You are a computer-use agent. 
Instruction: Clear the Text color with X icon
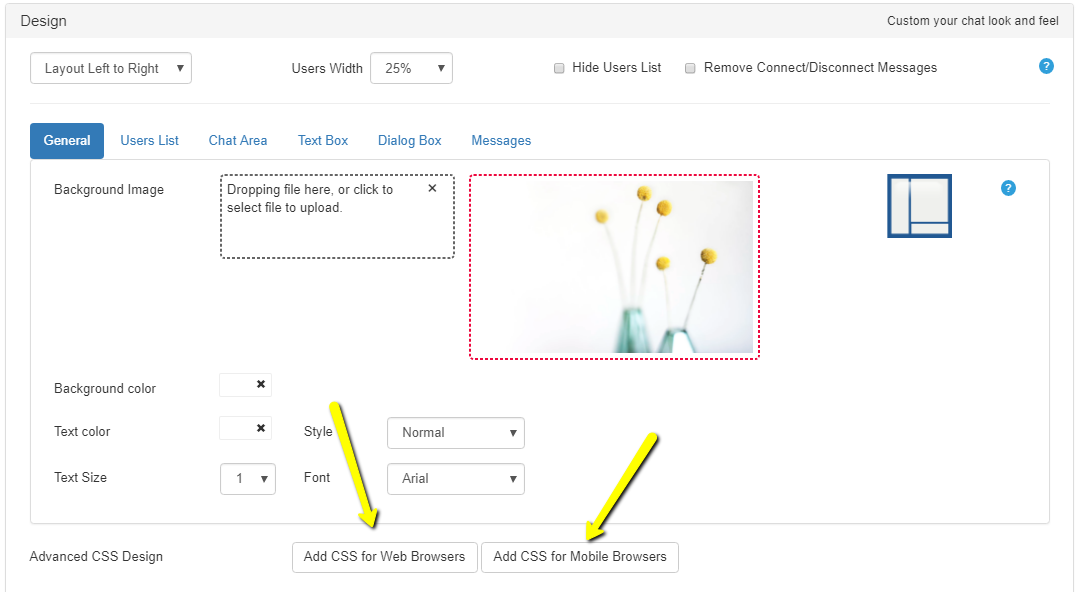pyautogui.click(x=261, y=428)
